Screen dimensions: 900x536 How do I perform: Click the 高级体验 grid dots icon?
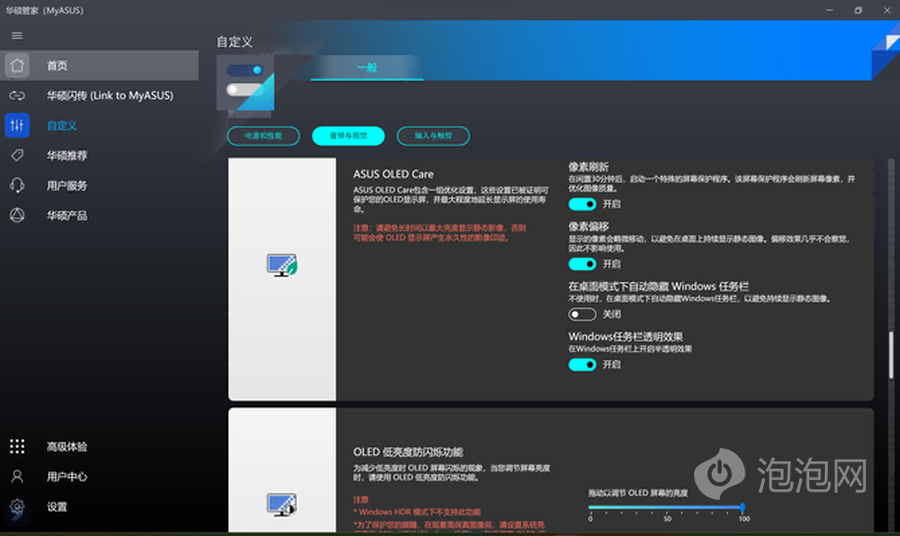tap(17, 446)
